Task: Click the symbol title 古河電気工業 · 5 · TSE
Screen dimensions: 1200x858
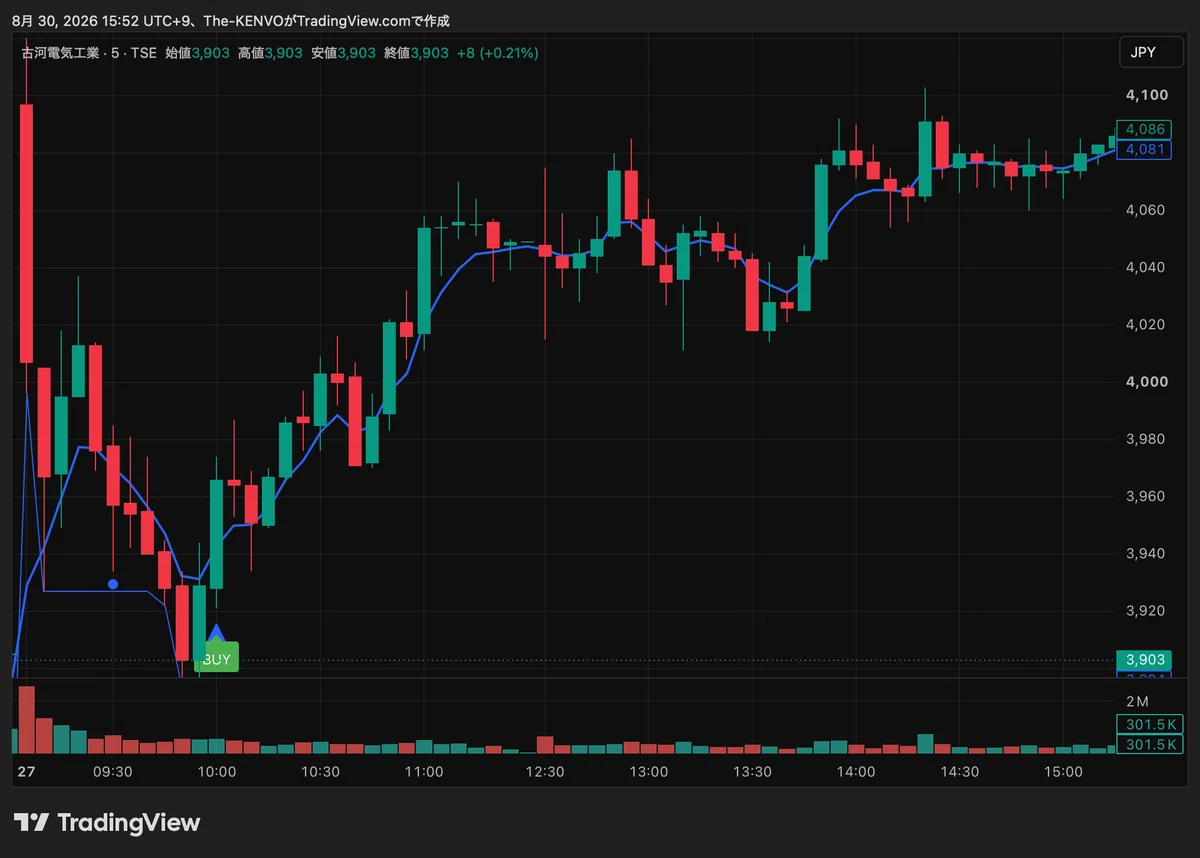Action: [89, 53]
